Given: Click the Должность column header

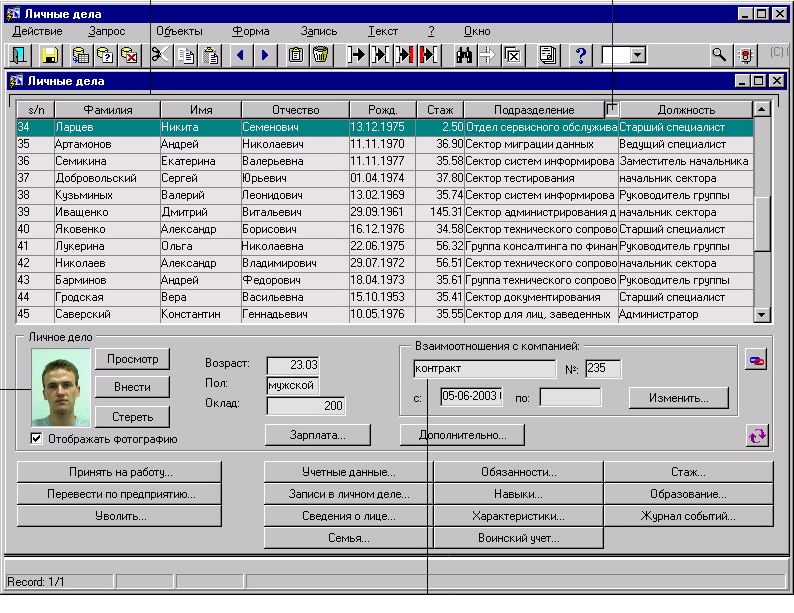Looking at the screenshot, I should pos(686,109).
